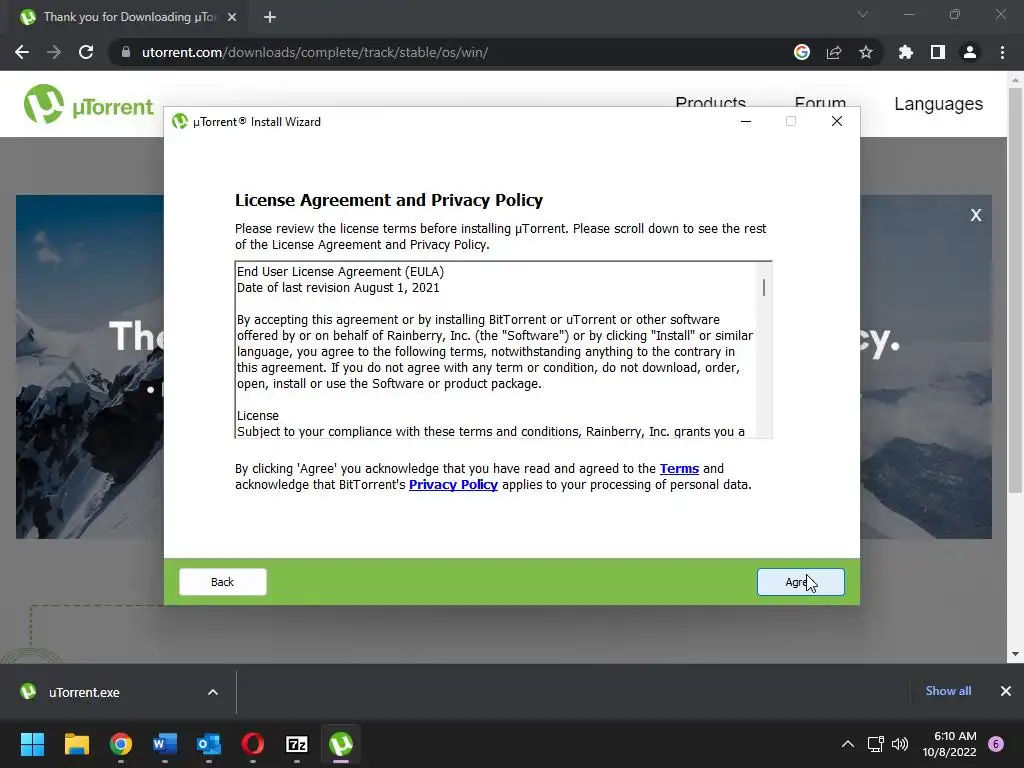Screen dimensions: 1024x768
Task: Click the EULA text box scrollbar thumb
Action: 763,287
